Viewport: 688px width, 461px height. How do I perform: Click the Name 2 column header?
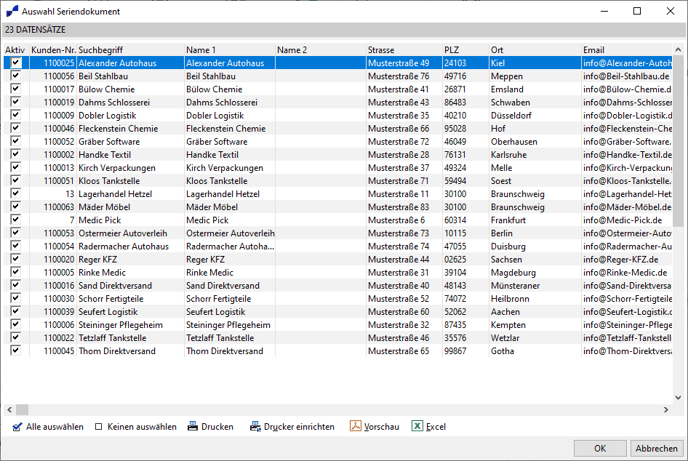(x=321, y=50)
